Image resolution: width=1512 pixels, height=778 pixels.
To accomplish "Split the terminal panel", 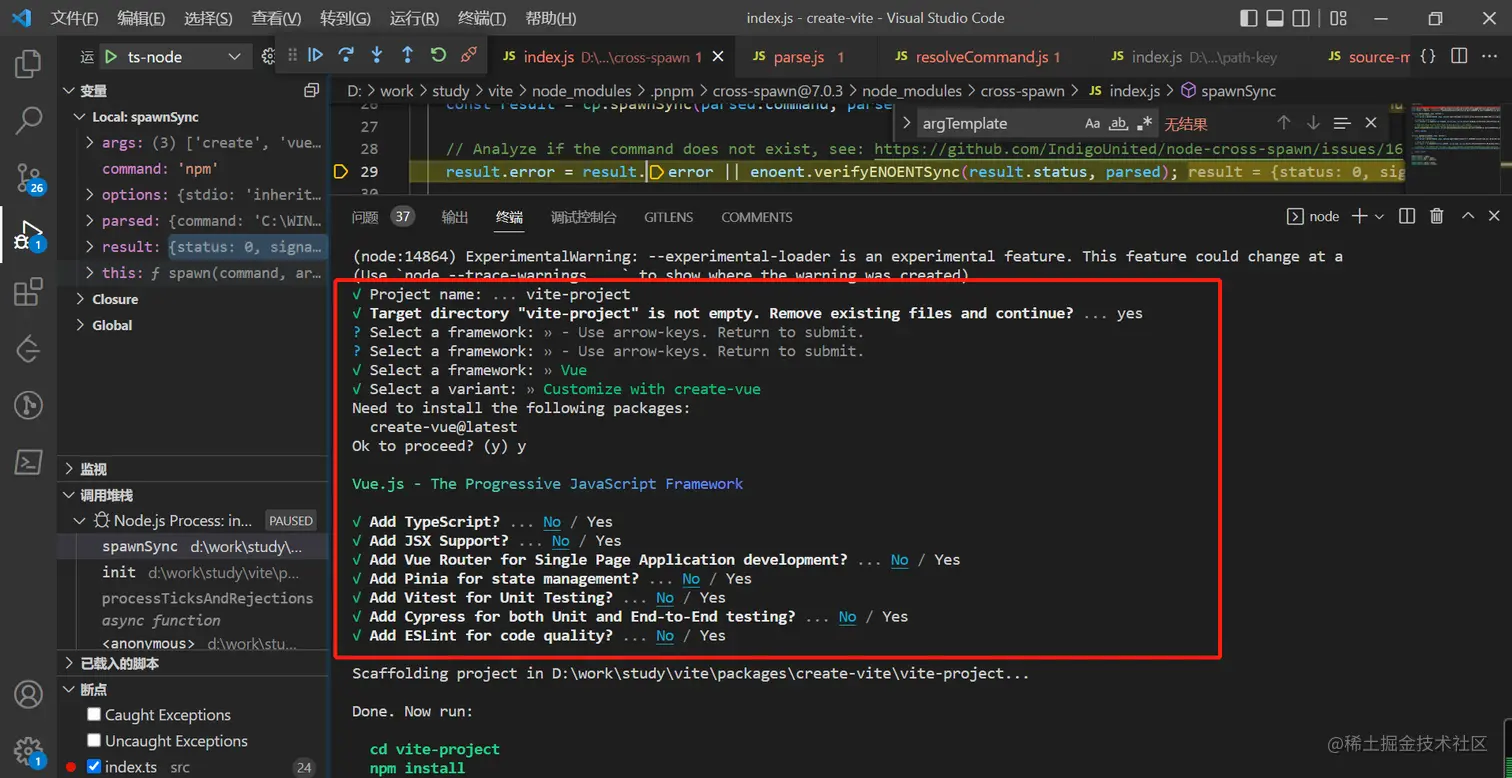I will (1407, 216).
